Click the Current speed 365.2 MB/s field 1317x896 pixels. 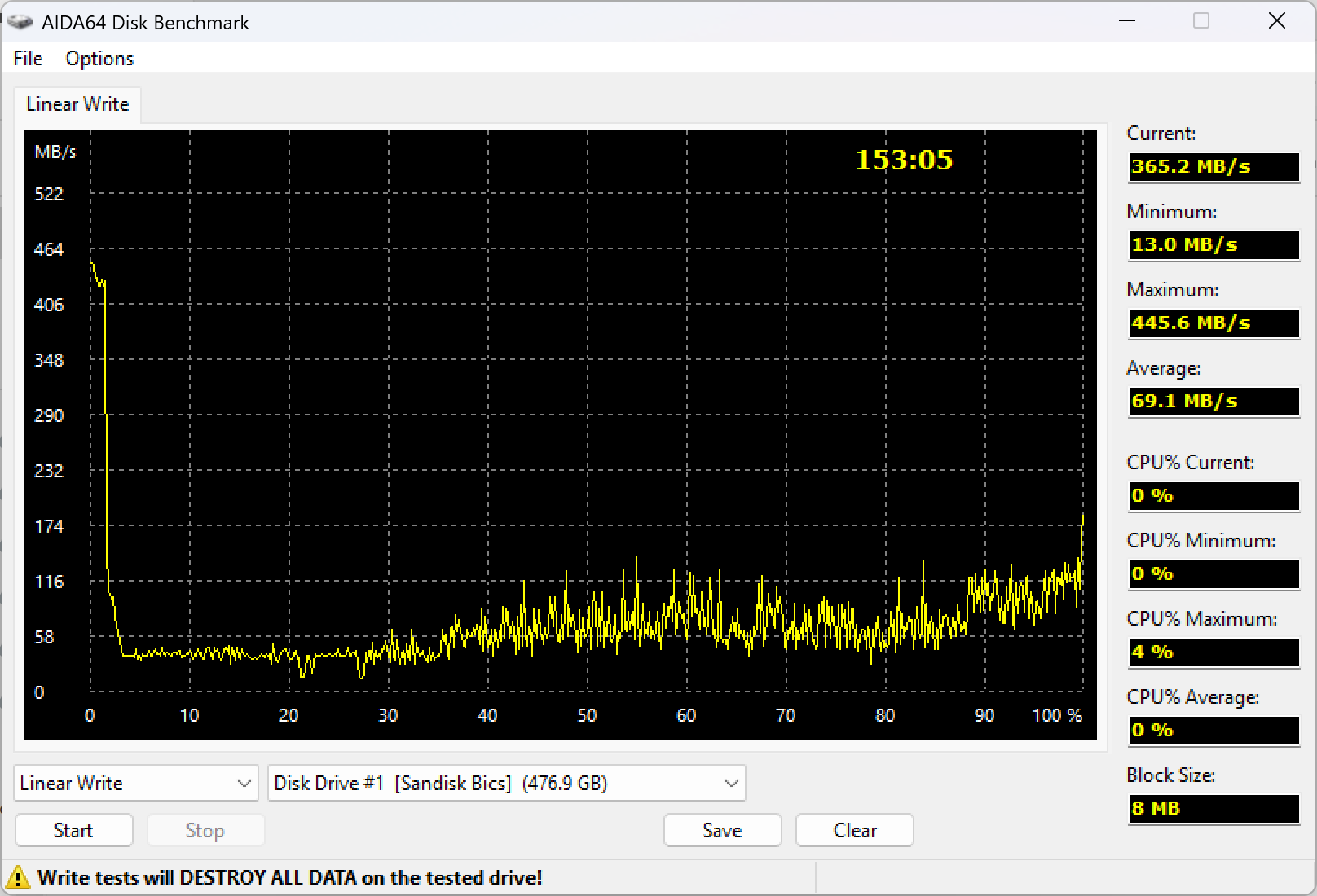pyautogui.click(x=1213, y=166)
